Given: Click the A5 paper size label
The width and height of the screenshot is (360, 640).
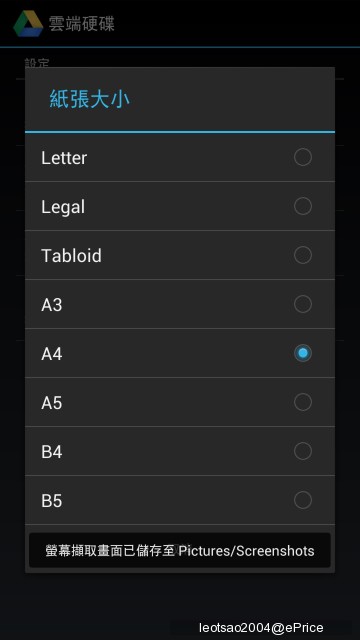Looking at the screenshot, I should pos(52,403).
